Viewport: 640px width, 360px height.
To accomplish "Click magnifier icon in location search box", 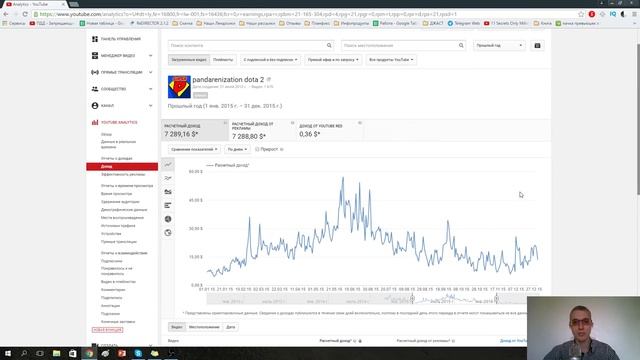I will tap(461, 45).
